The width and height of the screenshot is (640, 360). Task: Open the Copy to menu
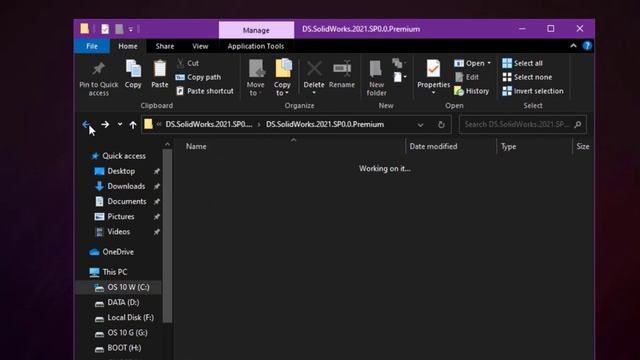[x=282, y=78]
